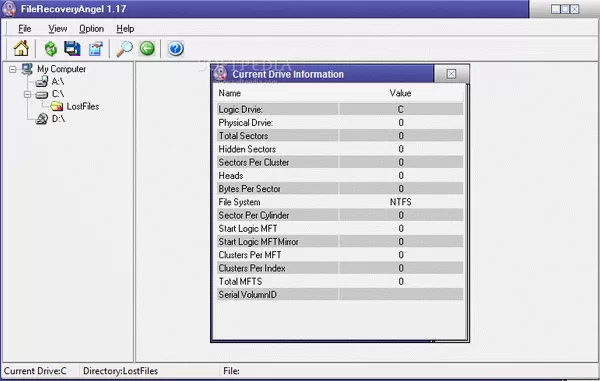Screen dimensions: 600x381
Task: Select the Heads row
Action: coord(340,176)
